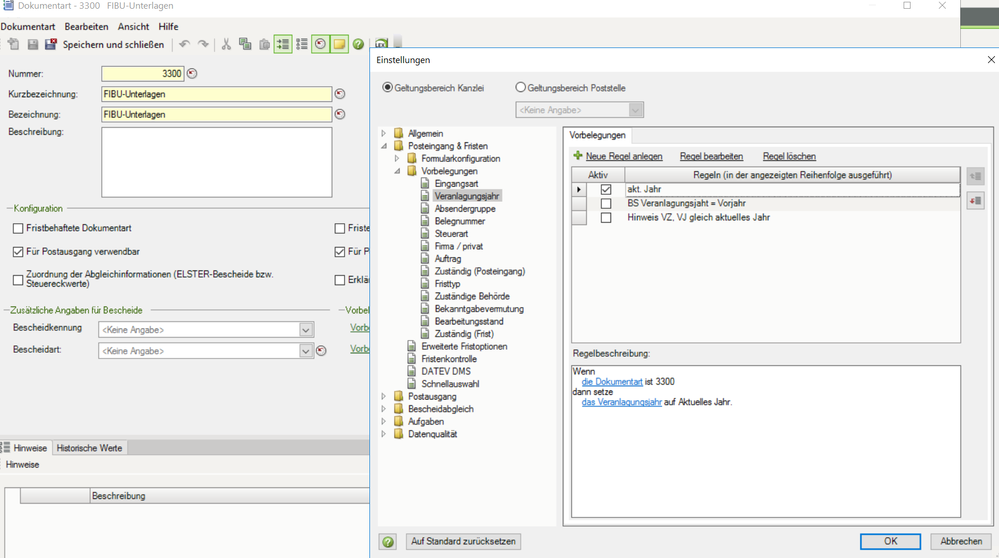Click into the Beschreibung text area
The height and width of the screenshot is (558, 999).
point(217,162)
